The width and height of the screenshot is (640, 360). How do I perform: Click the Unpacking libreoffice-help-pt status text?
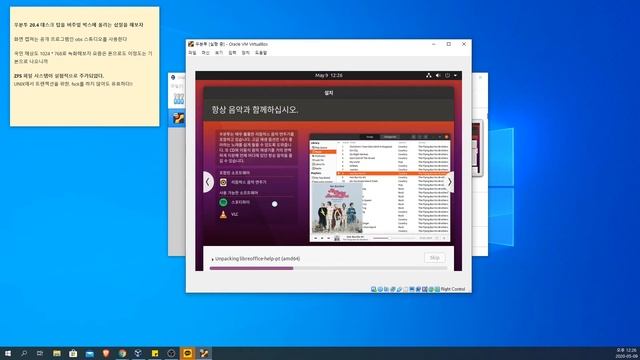point(258,259)
